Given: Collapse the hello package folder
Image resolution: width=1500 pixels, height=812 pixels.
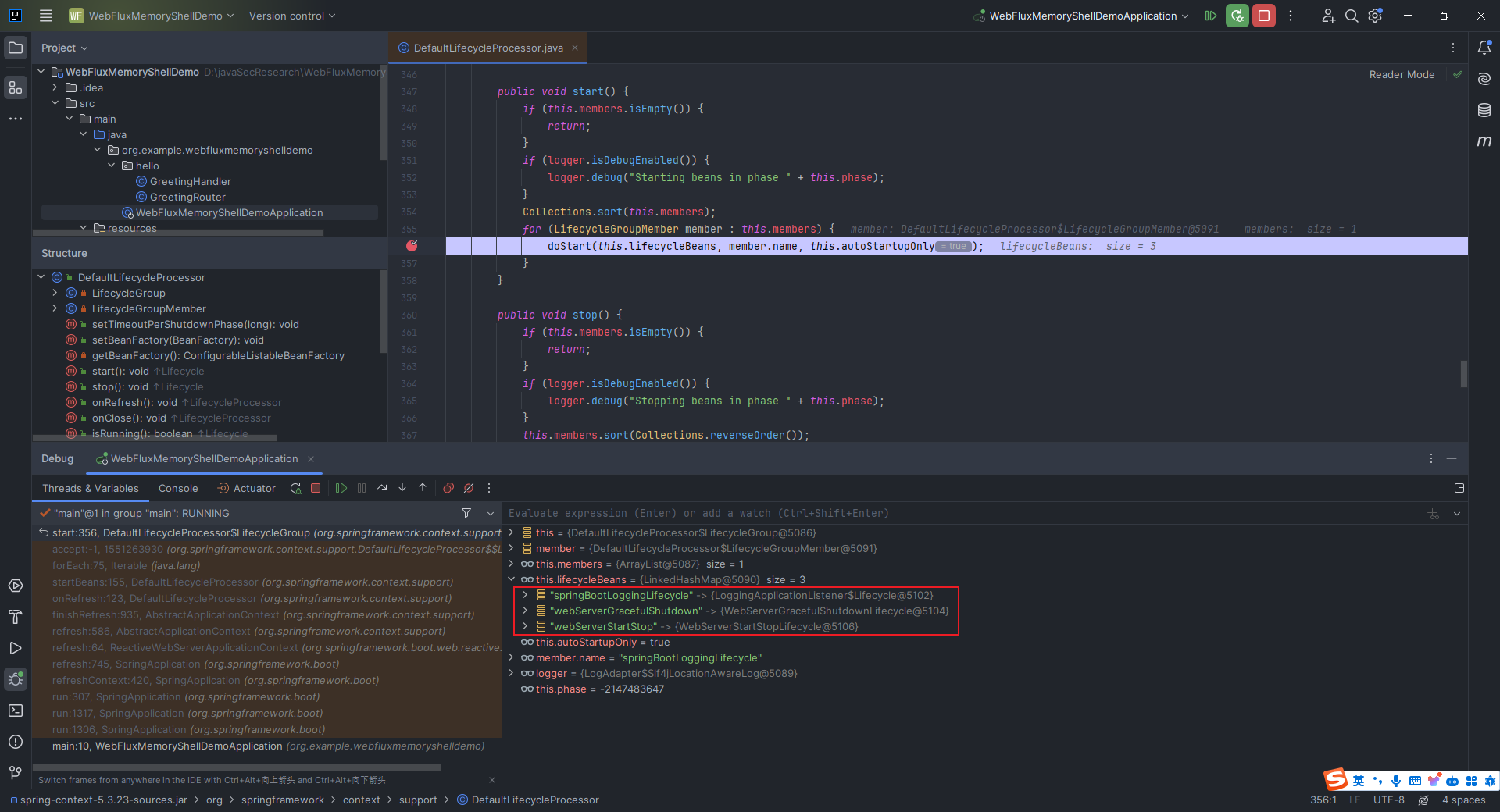Looking at the screenshot, I should [x=112, y=166].
